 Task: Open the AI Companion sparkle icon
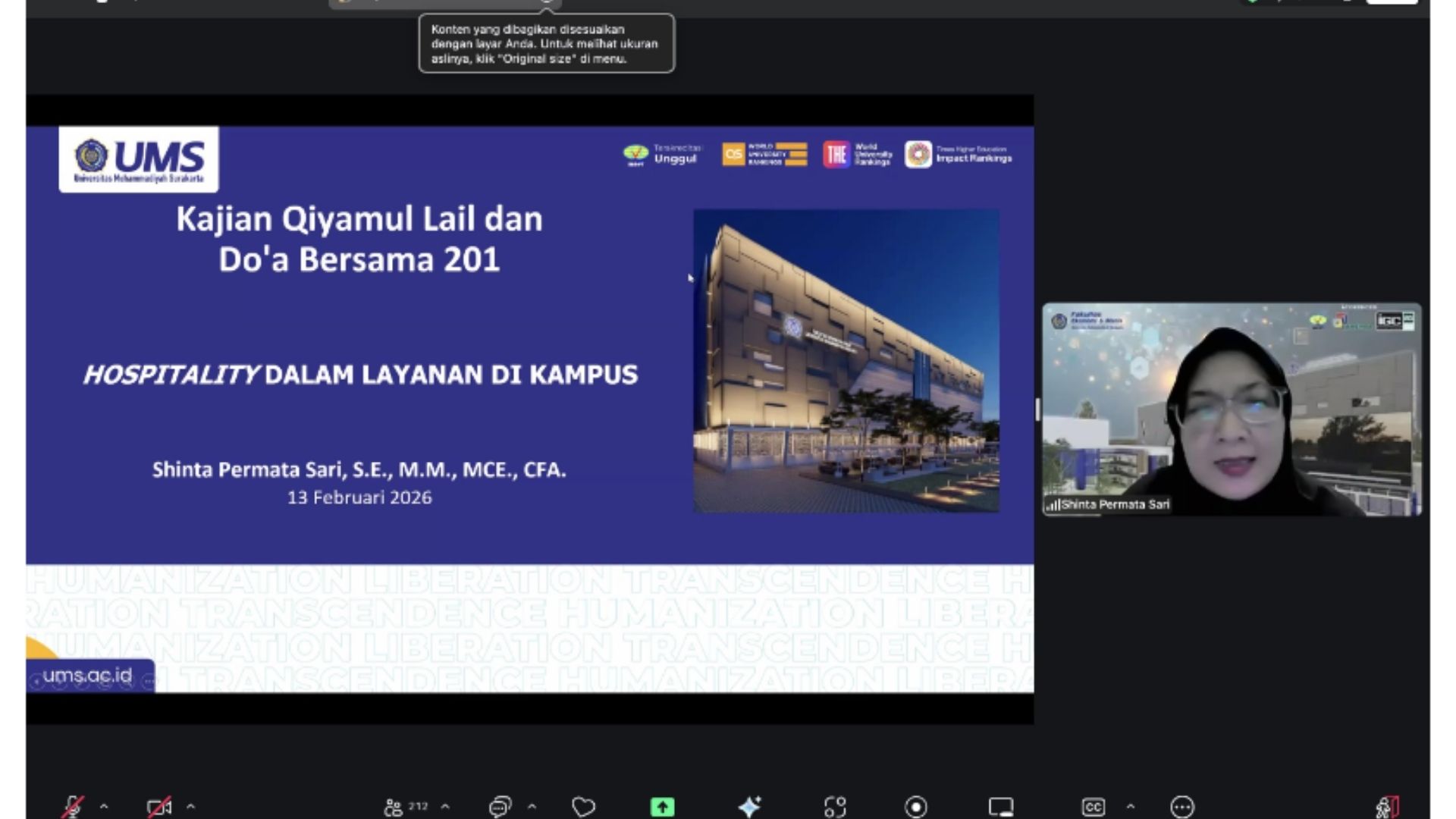(x=749, y=807)
